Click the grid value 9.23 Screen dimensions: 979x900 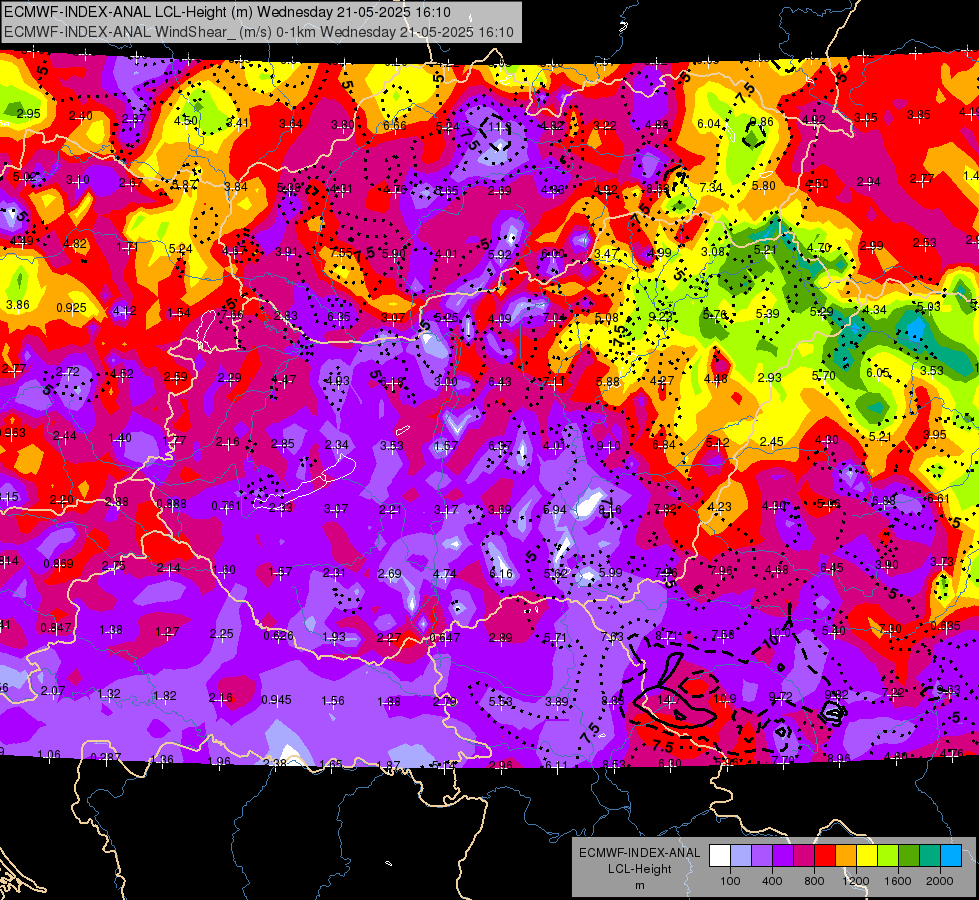(660, 317)
